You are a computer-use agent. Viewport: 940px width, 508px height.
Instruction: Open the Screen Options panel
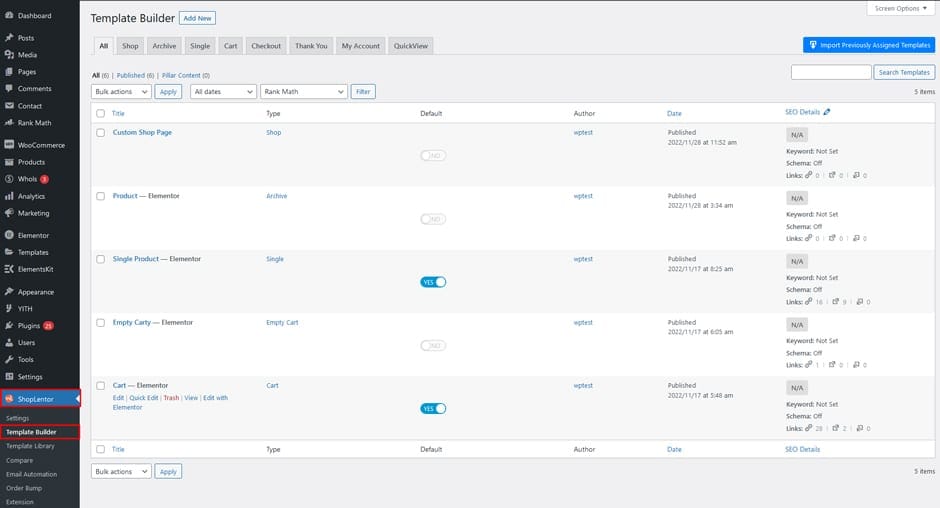(x=900, y=8)
